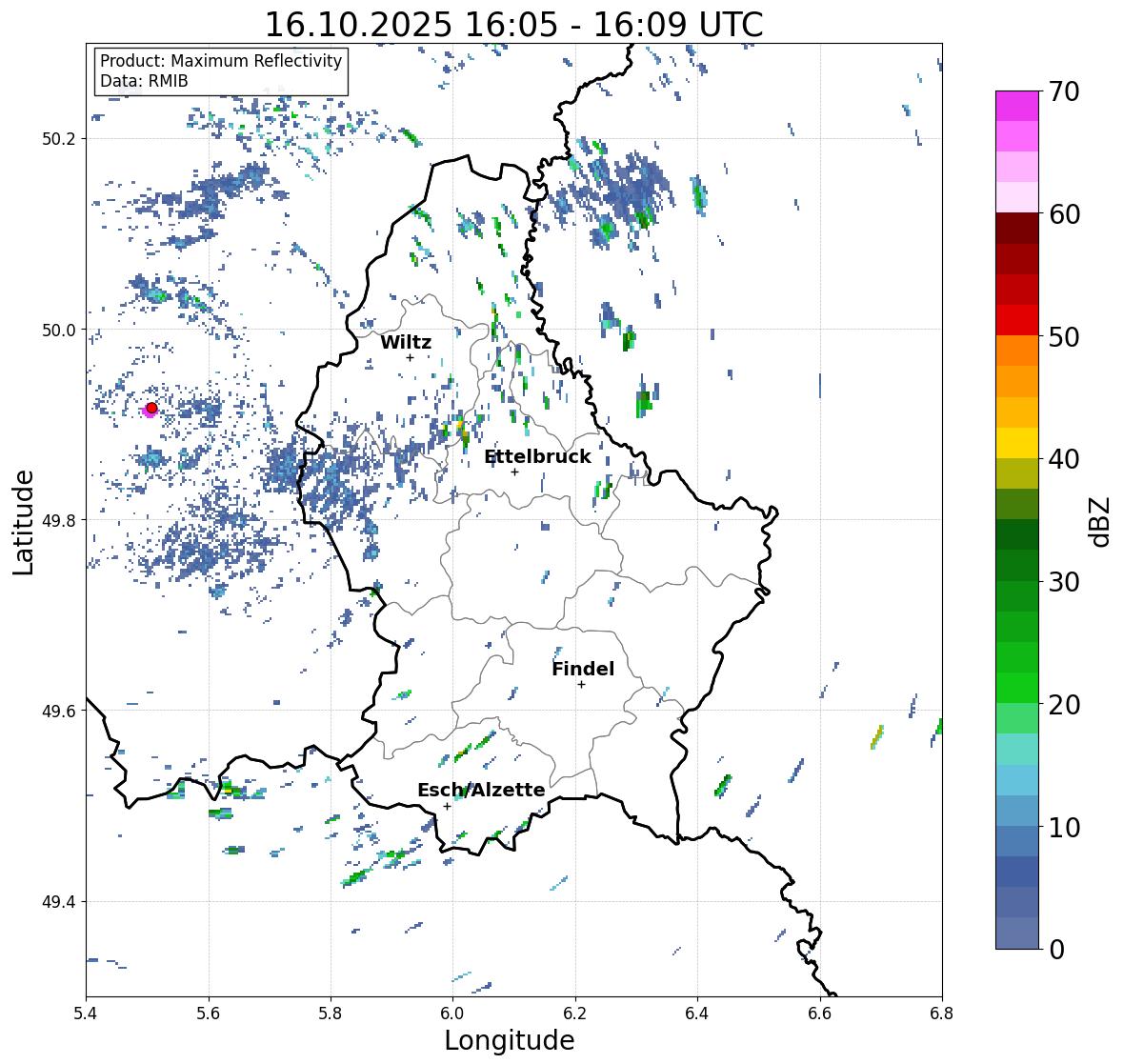This screenshot has width=1123, height=1064.
Task: Click 'Product: Maximum Reflectivity' legend text
Action: 221,61
